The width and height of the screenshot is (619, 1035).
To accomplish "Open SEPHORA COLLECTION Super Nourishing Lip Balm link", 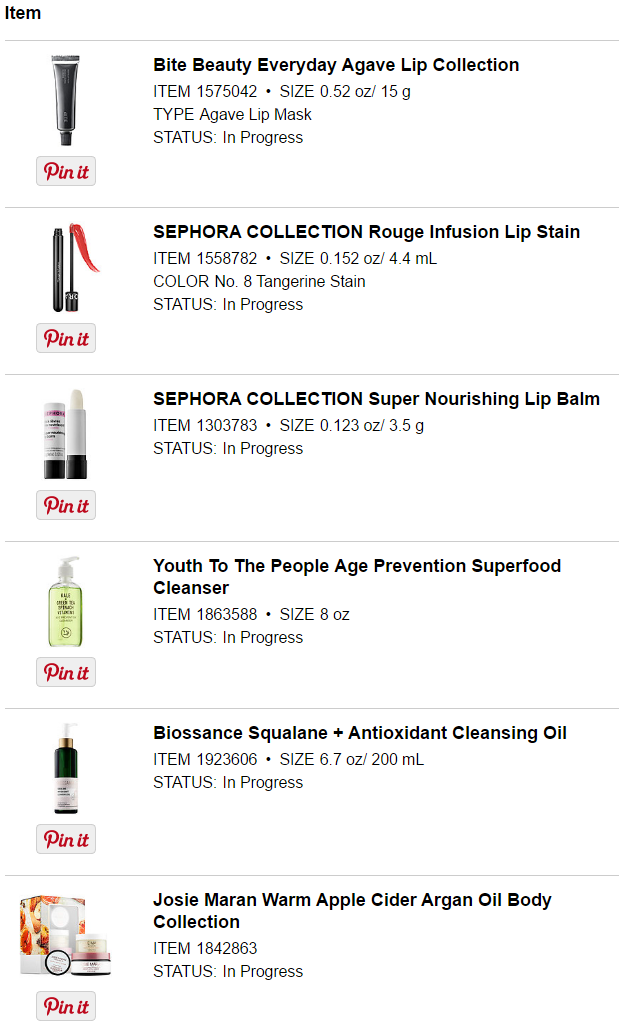I will click(x=376, y=399).
